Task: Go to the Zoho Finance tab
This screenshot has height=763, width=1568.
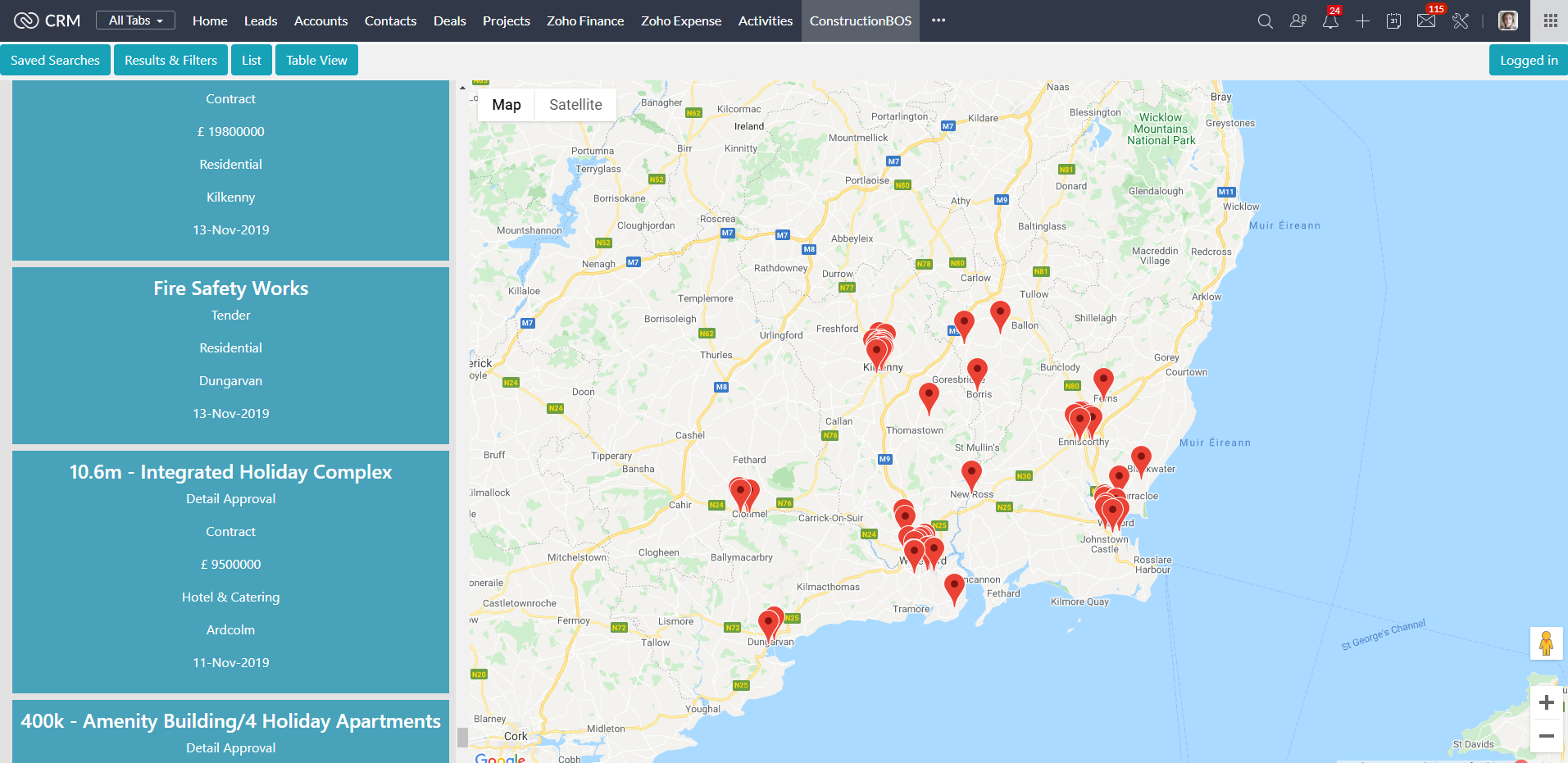Action: (x=585, y=21)
